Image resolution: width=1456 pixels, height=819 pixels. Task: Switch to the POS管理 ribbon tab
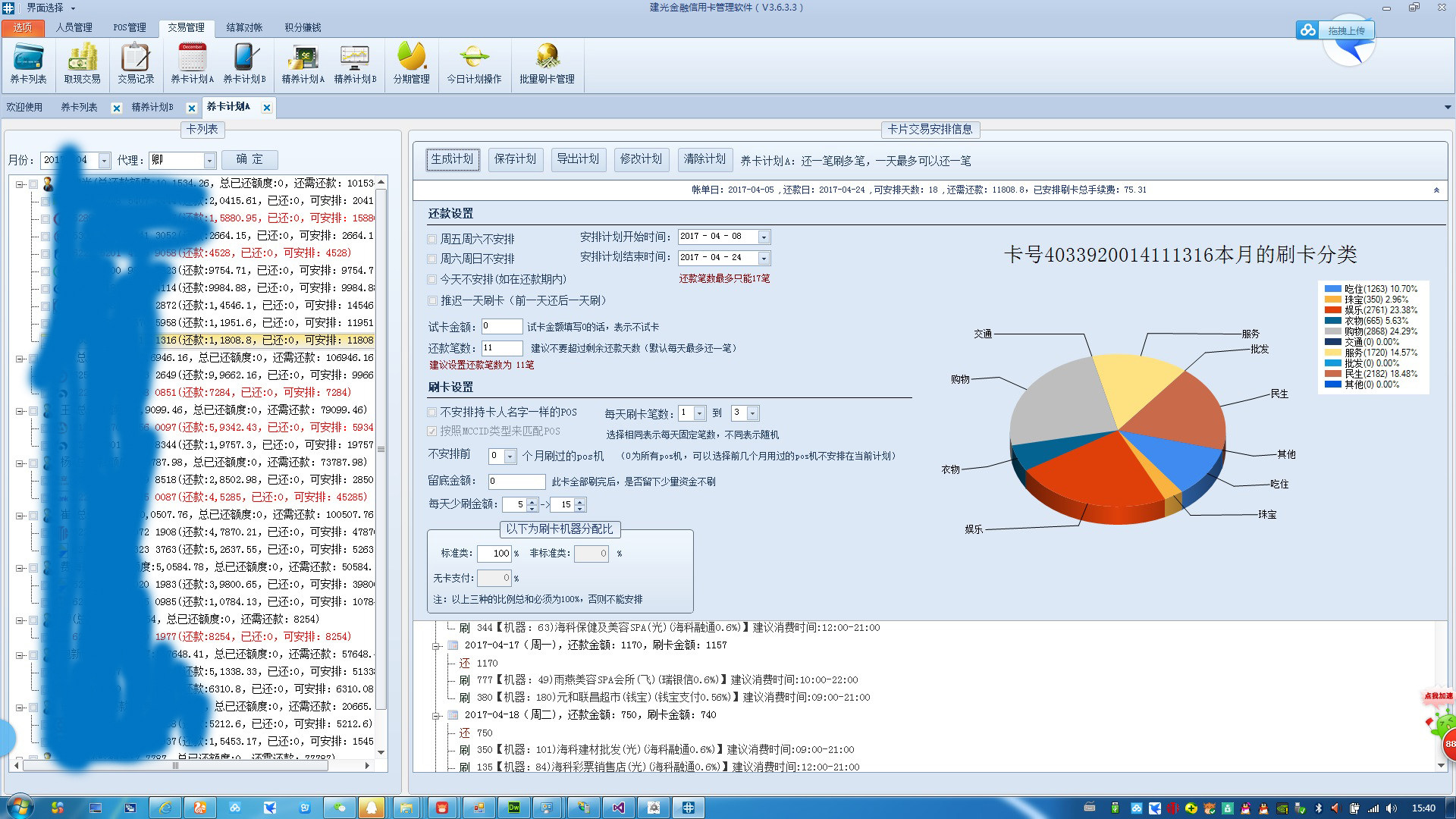tap(130, 28)
